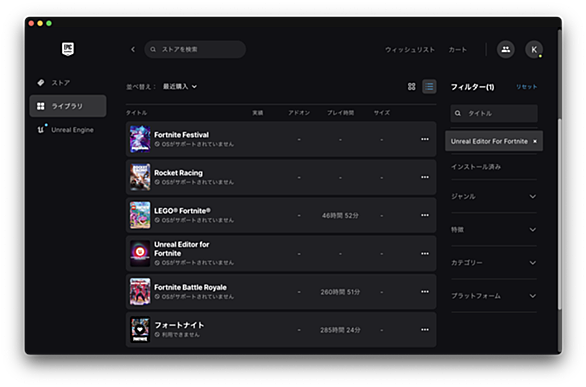Click the green macOS zoom button
Screen dimensions: 586x387
pos(49,23)
